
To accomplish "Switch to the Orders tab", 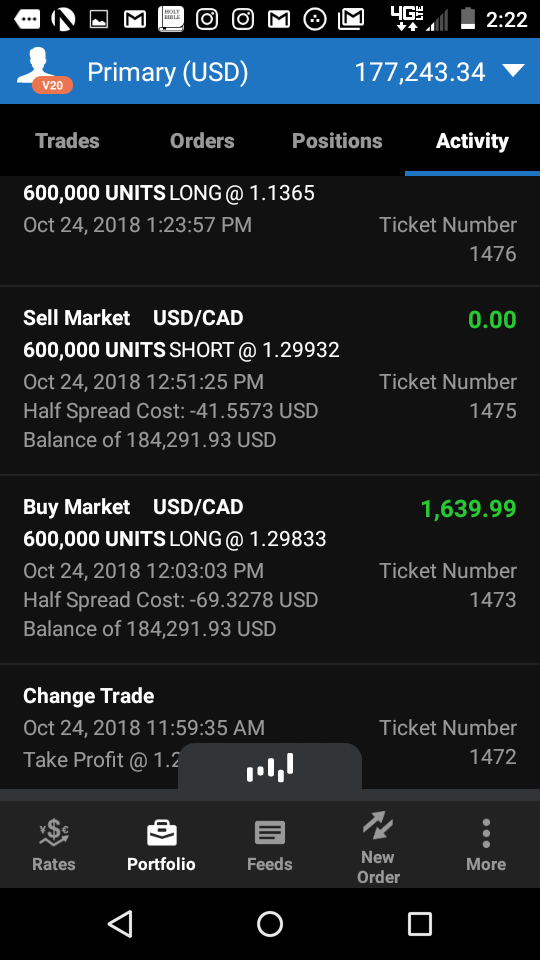I will coord(202,141).
